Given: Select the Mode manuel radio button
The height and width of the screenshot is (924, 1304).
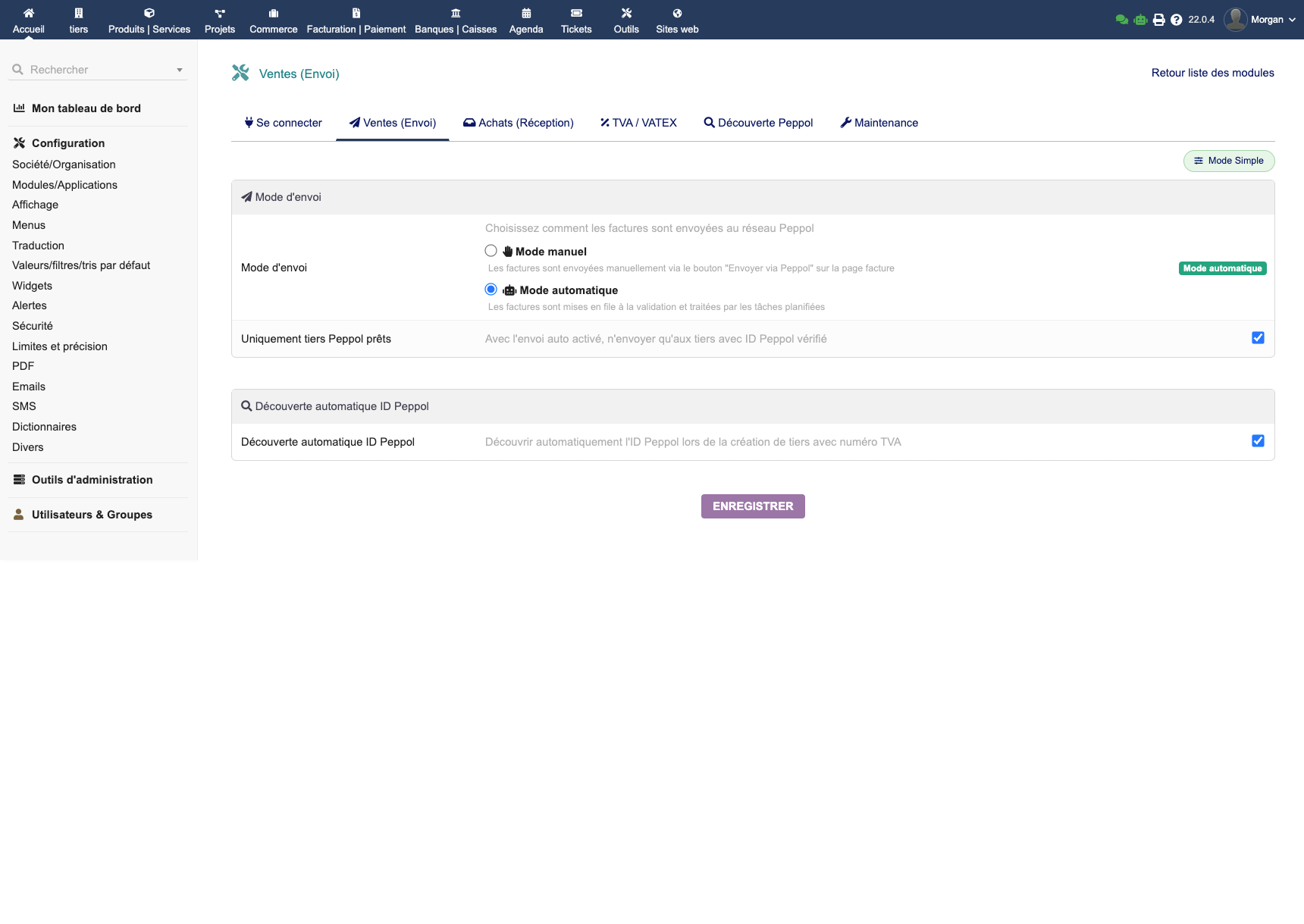Looking at the screenshot, I should coord(491,251).
